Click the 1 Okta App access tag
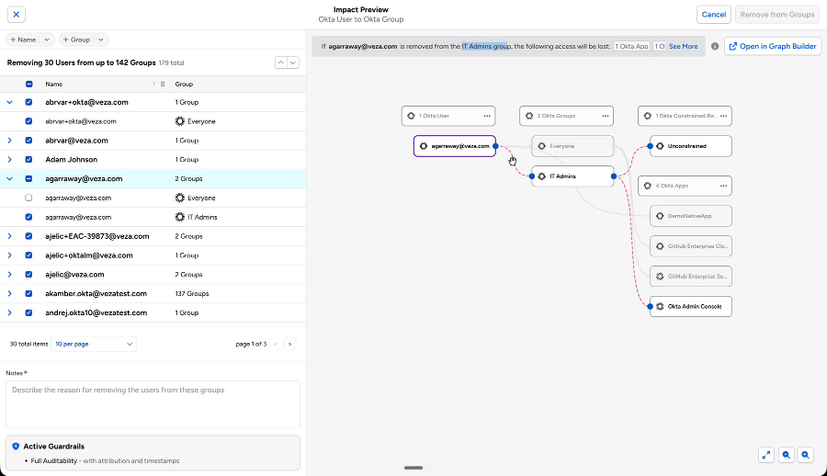Viewport: 827px width, 476px height. (x=631, y=46)
